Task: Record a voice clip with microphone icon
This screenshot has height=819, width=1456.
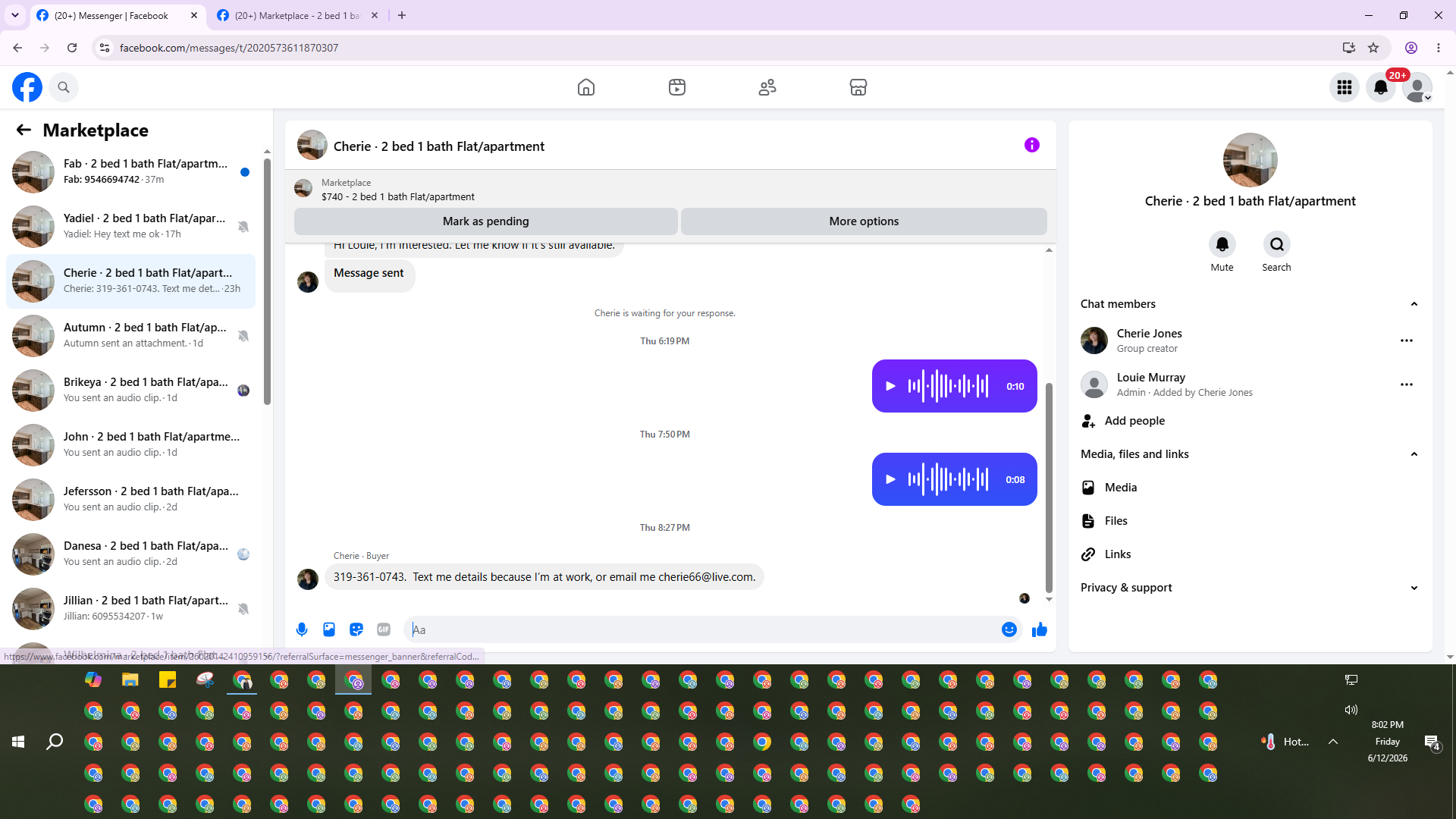Action: [x=302, y=629]
